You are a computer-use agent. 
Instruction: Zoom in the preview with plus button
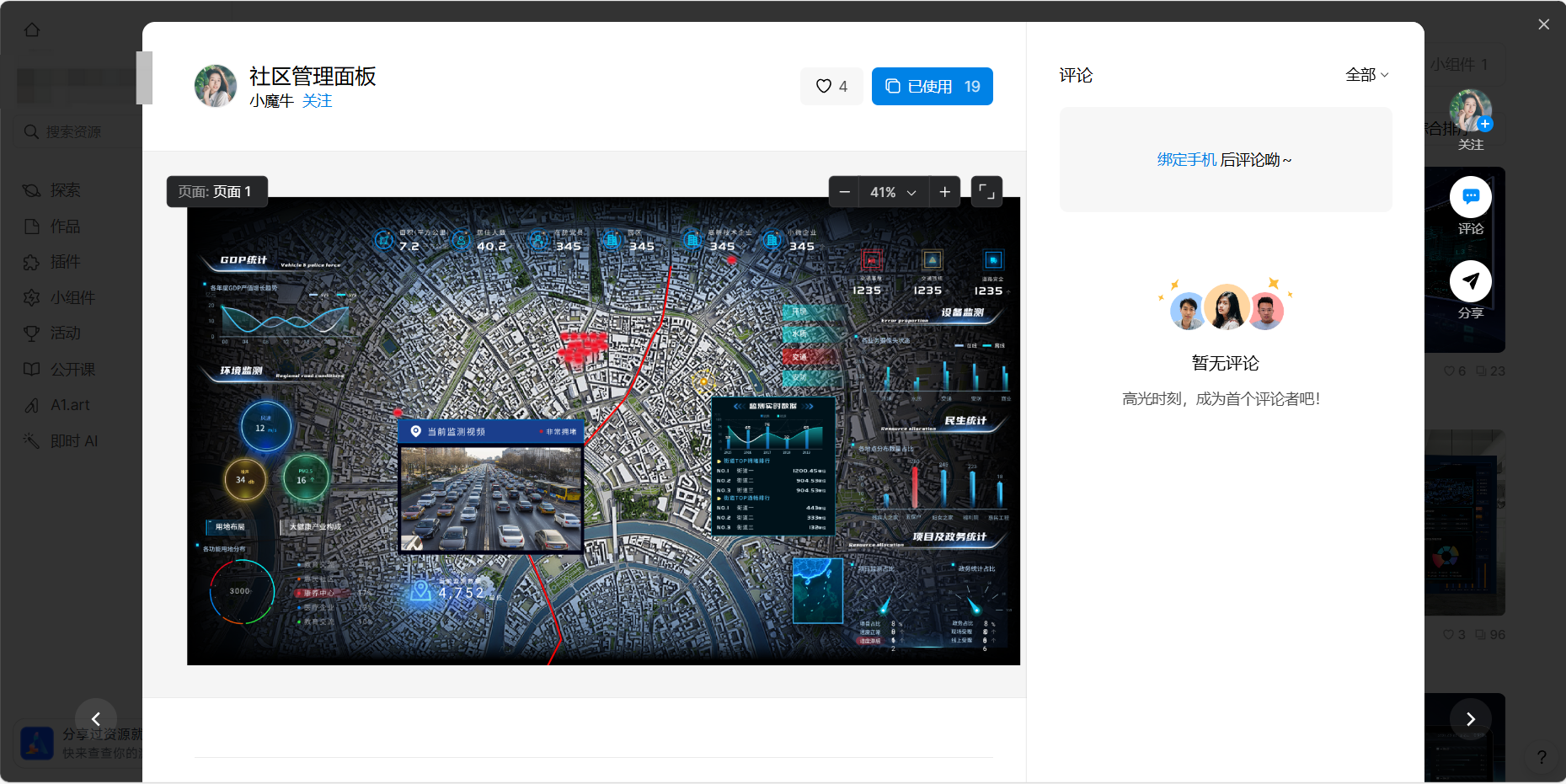945,192
